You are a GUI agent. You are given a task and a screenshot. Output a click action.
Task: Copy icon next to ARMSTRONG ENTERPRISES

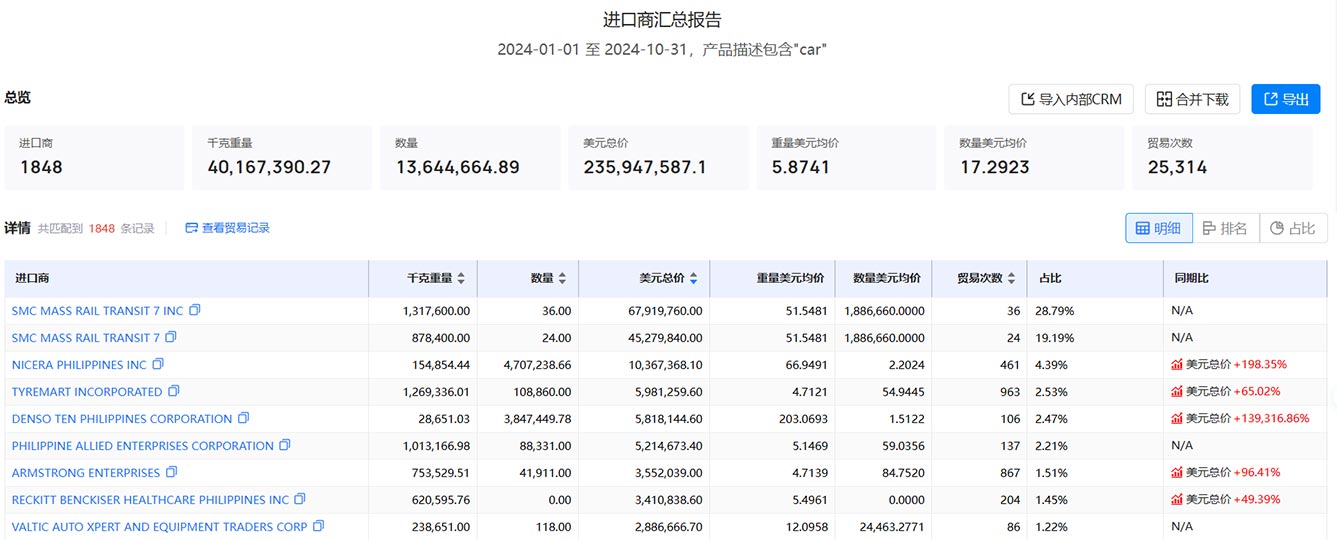[172, 472]
